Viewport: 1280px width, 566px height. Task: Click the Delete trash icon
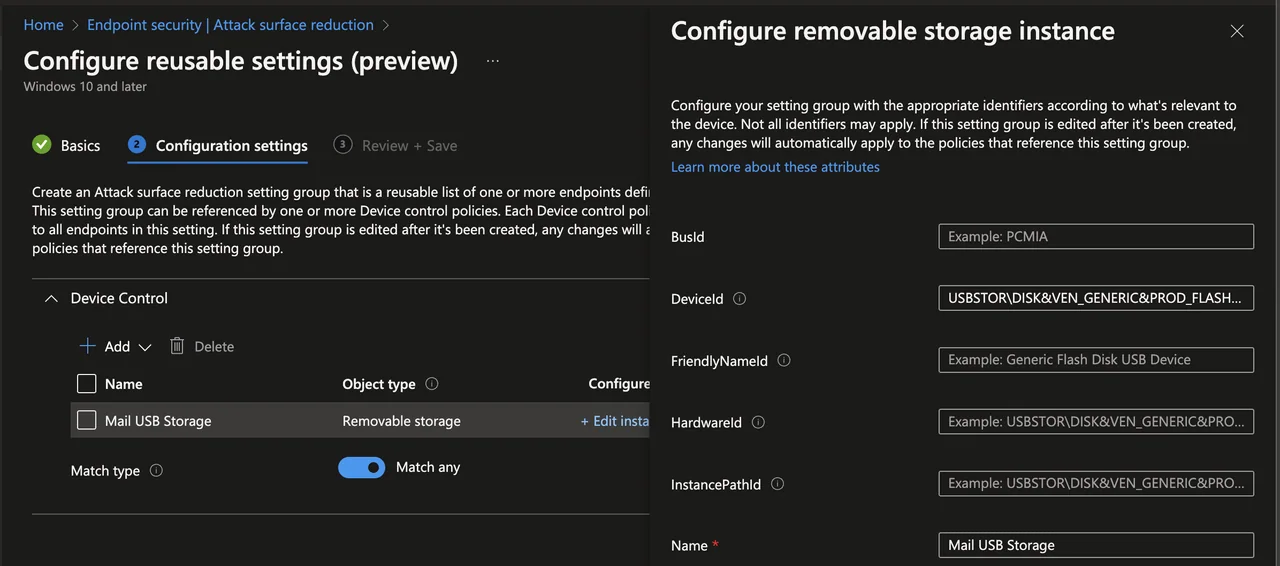pos(177,346)
